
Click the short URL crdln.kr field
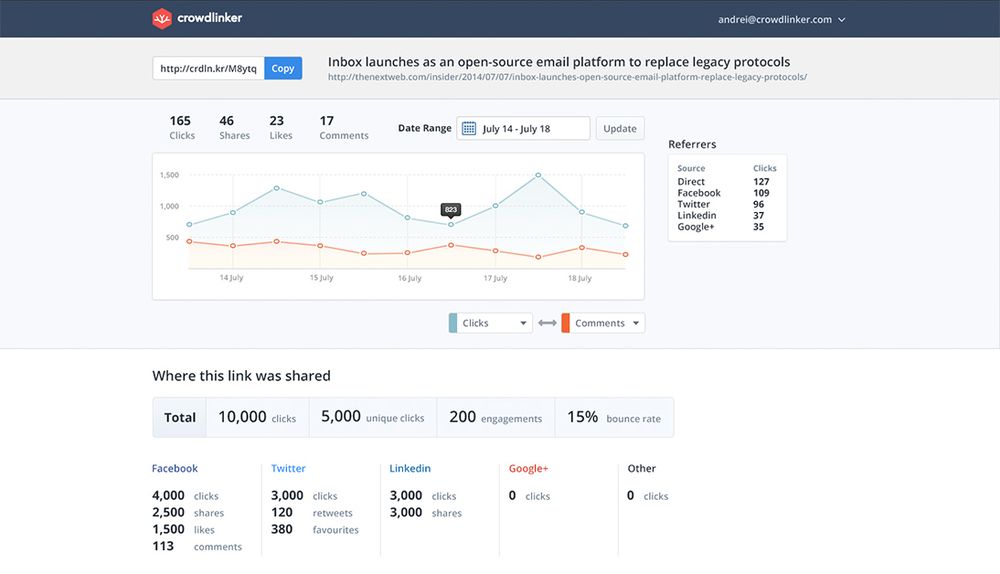click(x=208, y=68)
